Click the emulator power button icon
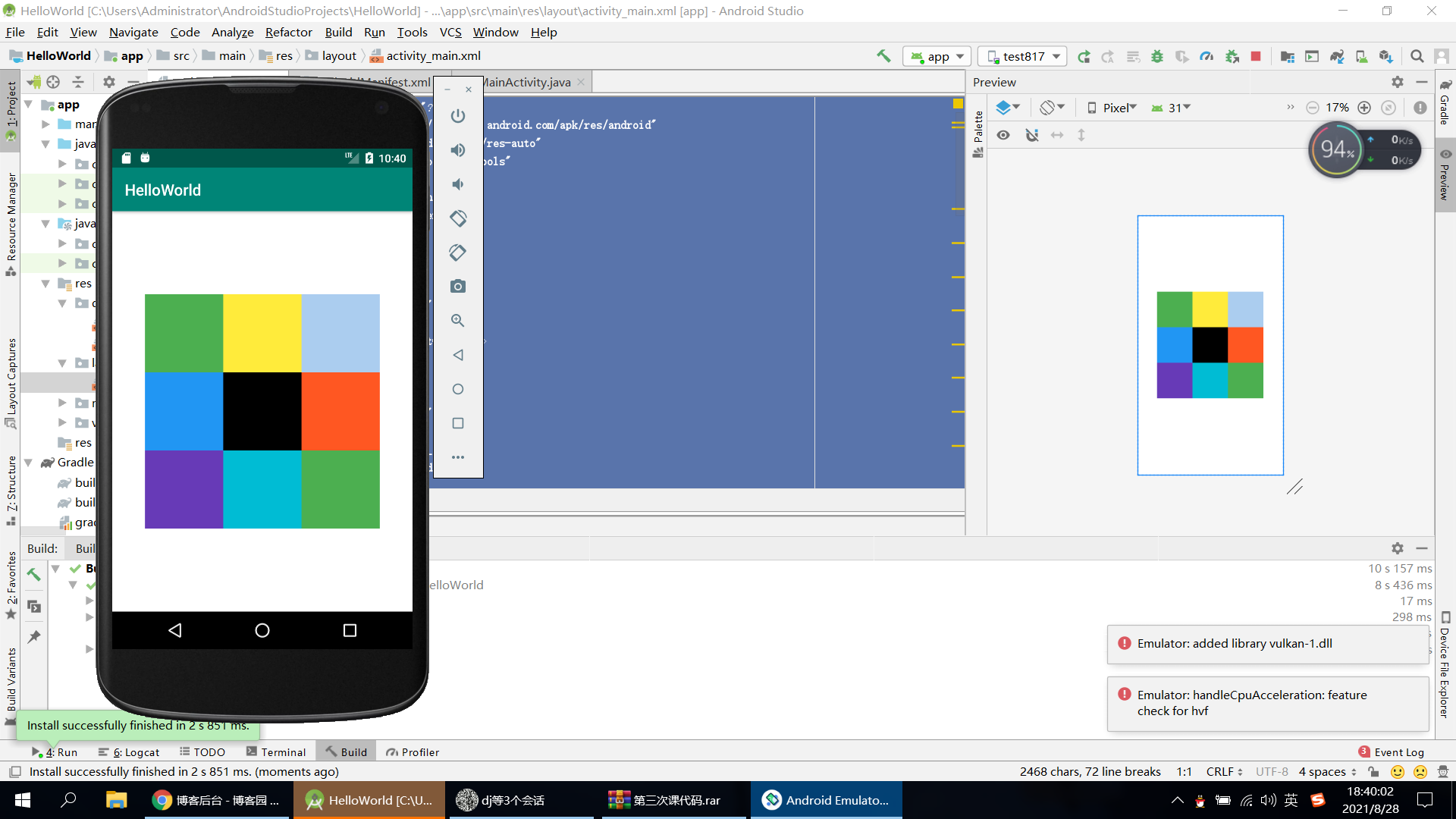Viewport: 1456px width, 819px height. coord(458,116)
